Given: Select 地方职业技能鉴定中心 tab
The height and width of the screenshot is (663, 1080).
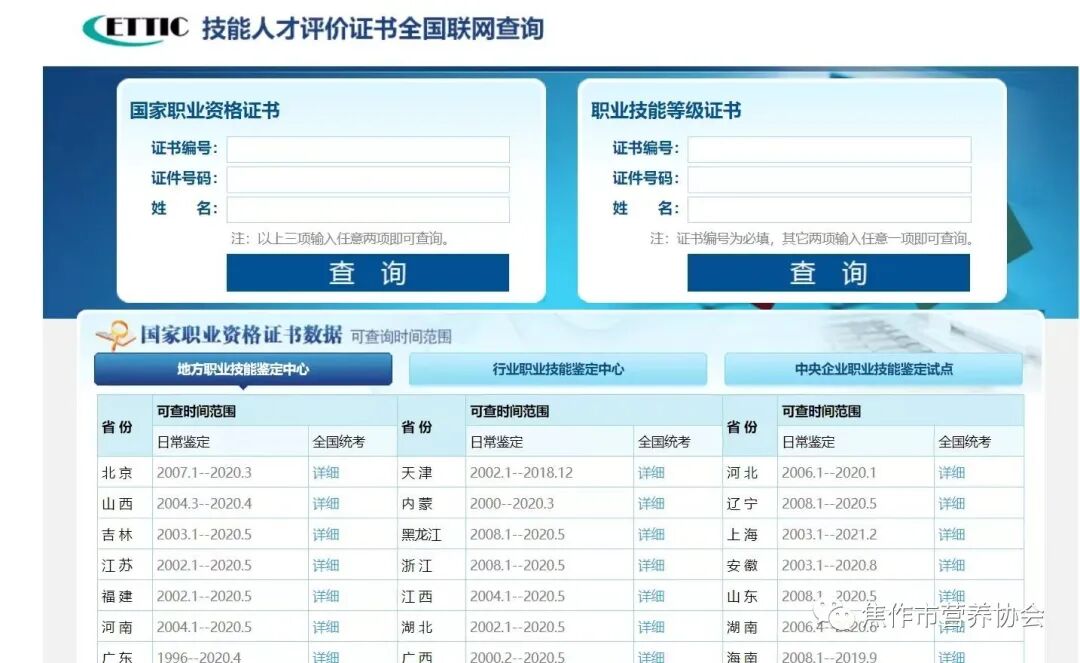Looking at the screenshot, I should tap(243, 369).
